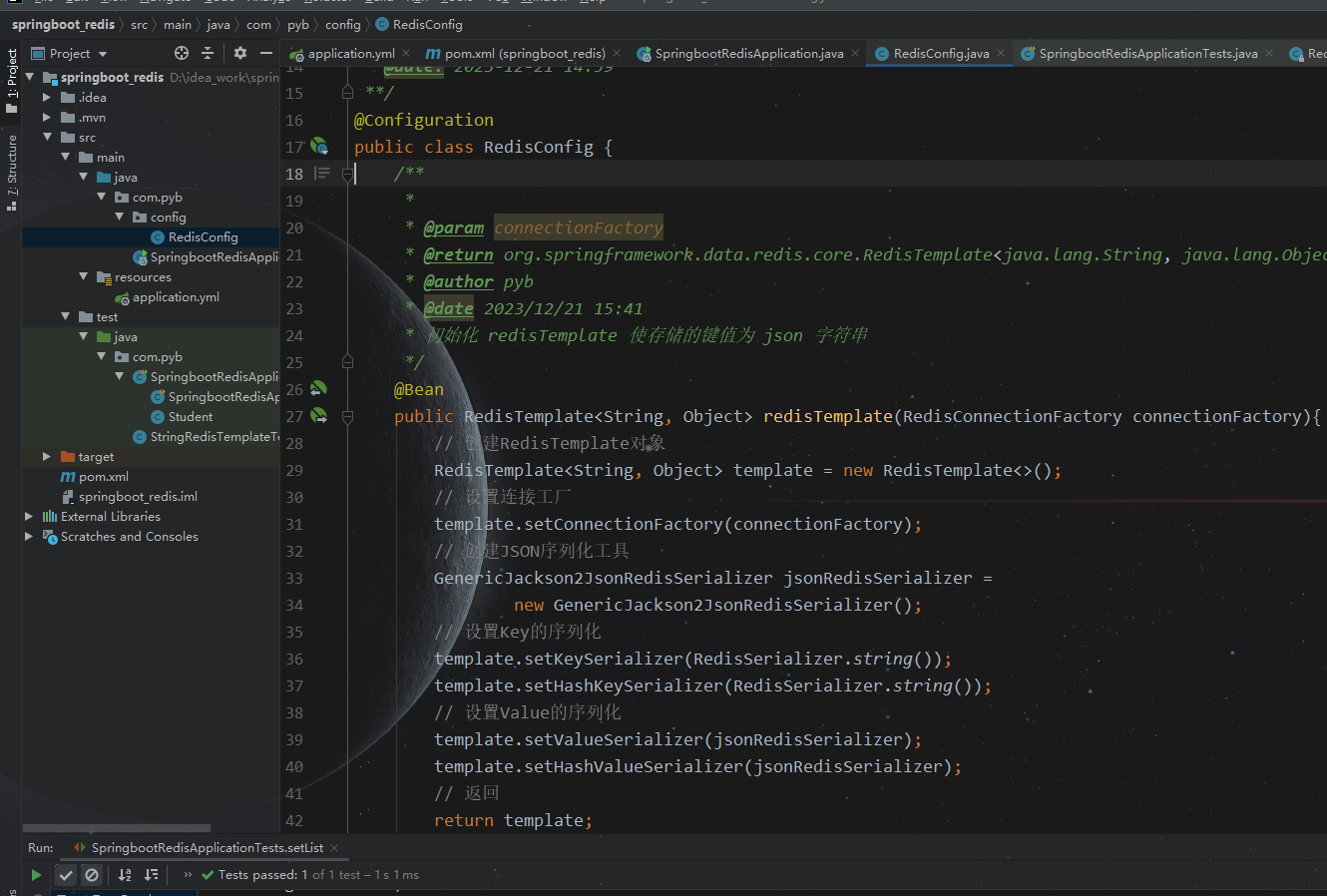
Task: Click bean gutter icon on line 26
Action: pos(318,388)
